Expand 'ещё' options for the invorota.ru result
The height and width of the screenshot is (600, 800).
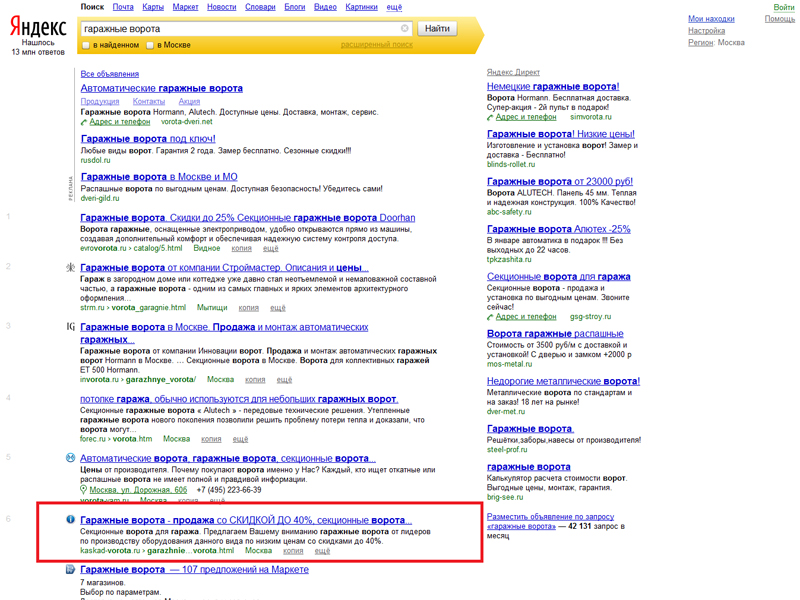tap(284, 380)
